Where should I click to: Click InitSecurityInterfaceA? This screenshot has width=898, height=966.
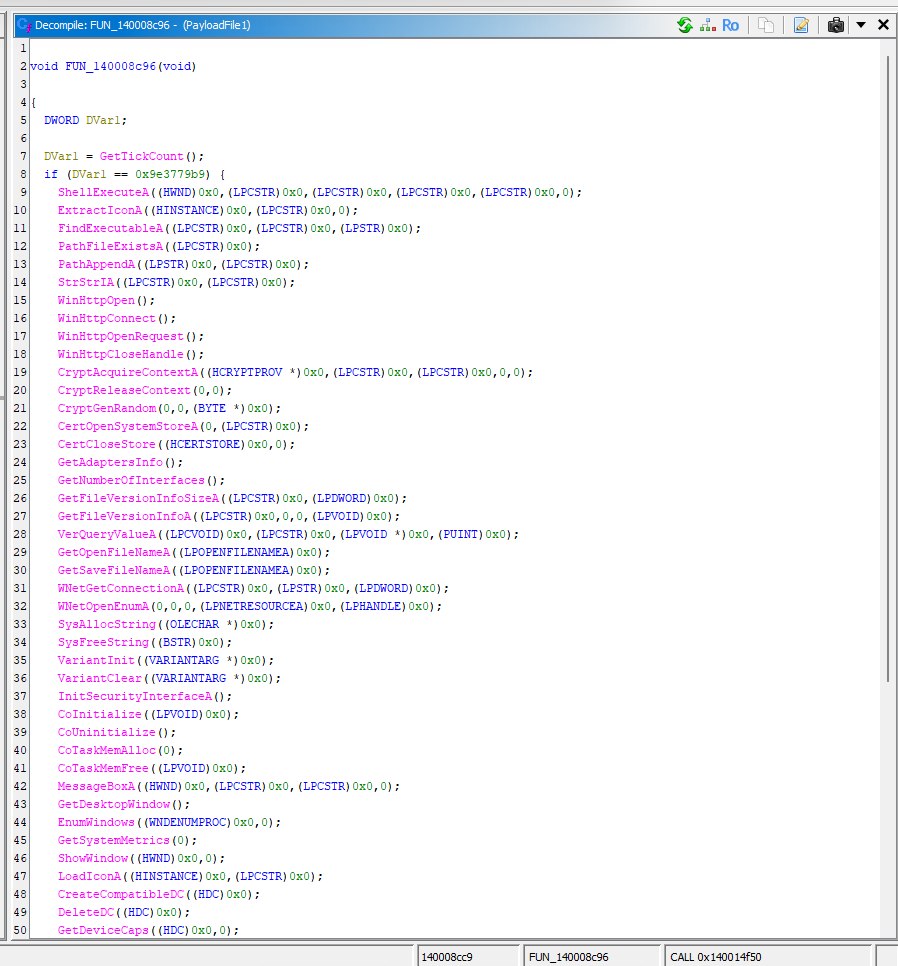coord(134,696)
